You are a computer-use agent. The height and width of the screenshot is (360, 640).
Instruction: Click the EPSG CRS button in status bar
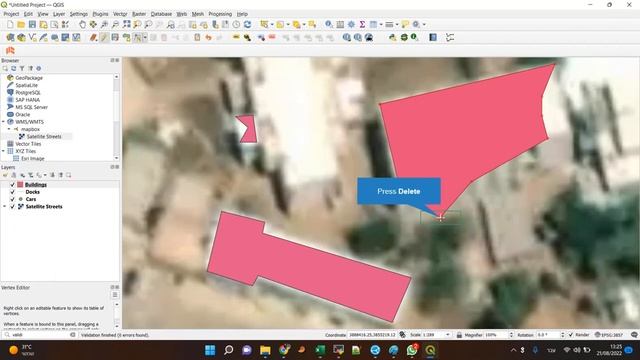(x=609, y=335)
